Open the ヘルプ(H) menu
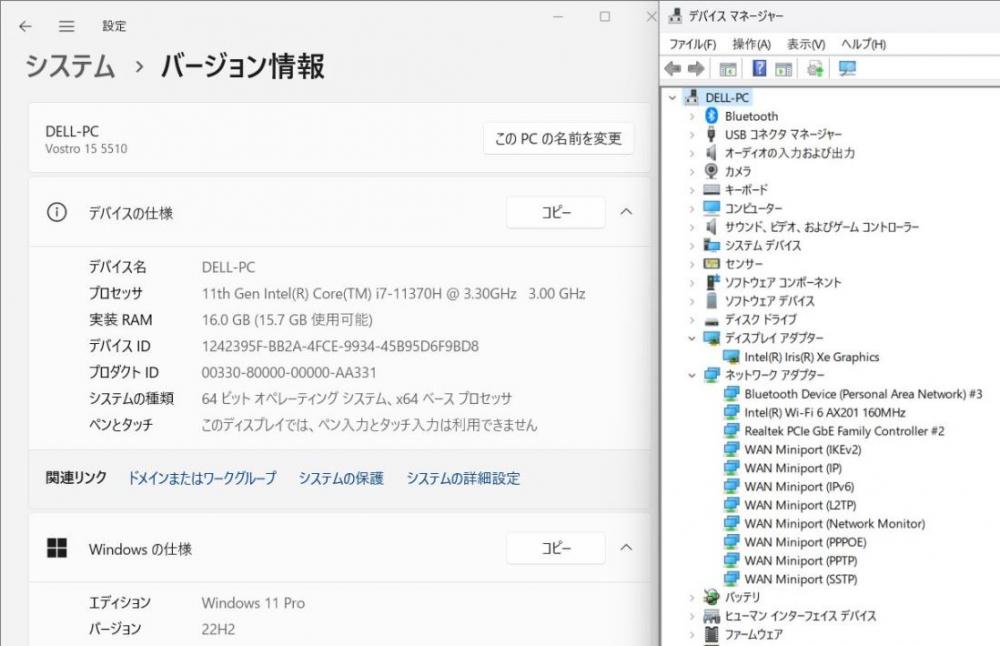The image size is (1000, 646). pos(864,44)
